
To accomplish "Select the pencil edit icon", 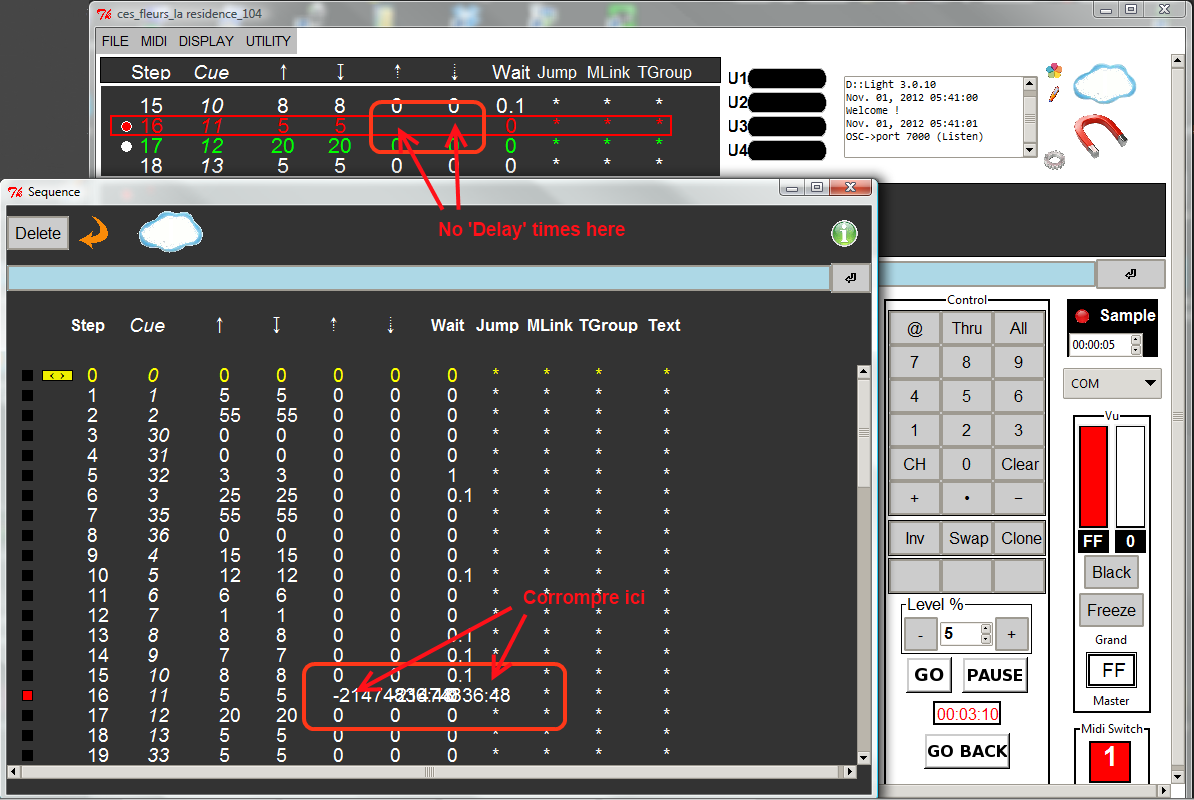I will (1053, 94).
